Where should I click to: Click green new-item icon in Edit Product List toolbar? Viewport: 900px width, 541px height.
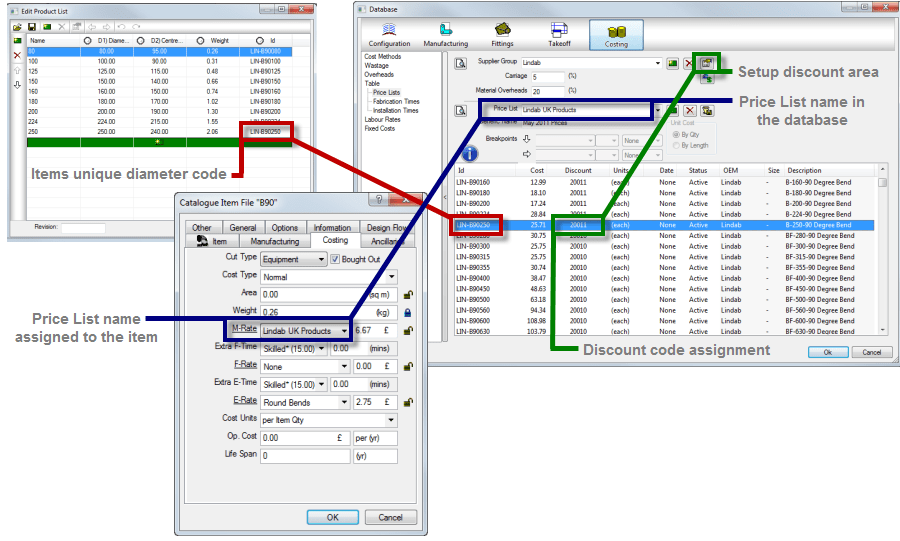(x=47, y=27)
